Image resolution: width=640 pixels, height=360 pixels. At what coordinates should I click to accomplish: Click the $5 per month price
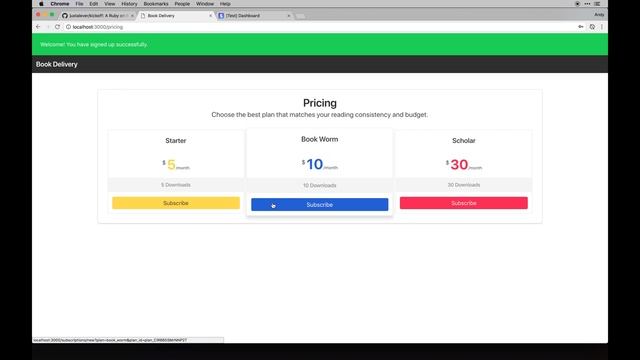[x=176, y=164]
